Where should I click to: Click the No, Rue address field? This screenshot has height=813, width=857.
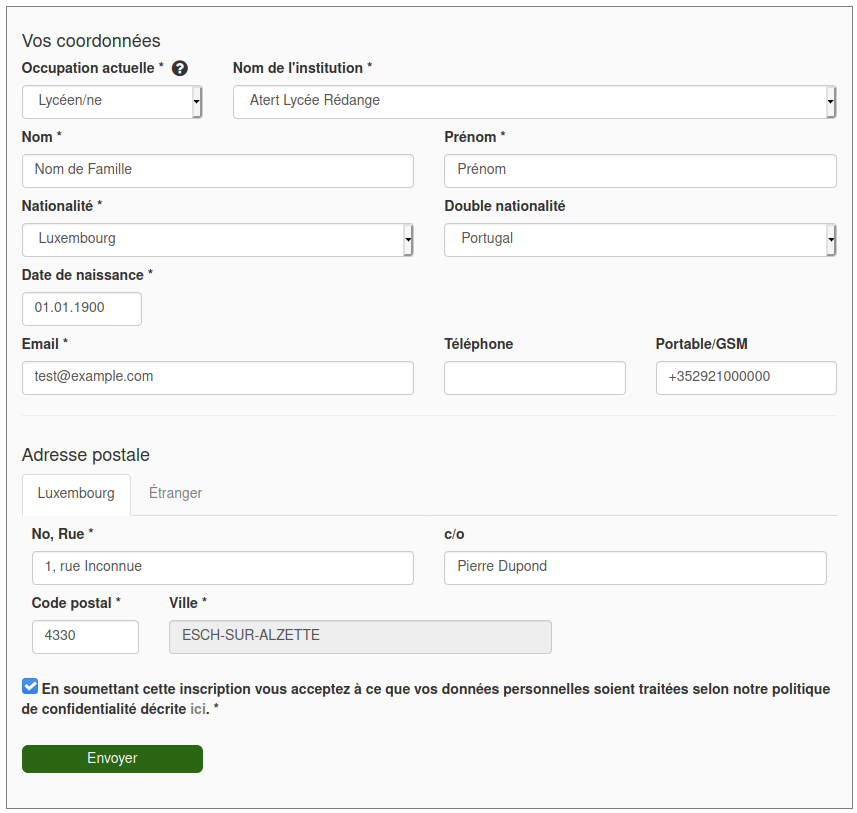point(222,568)
